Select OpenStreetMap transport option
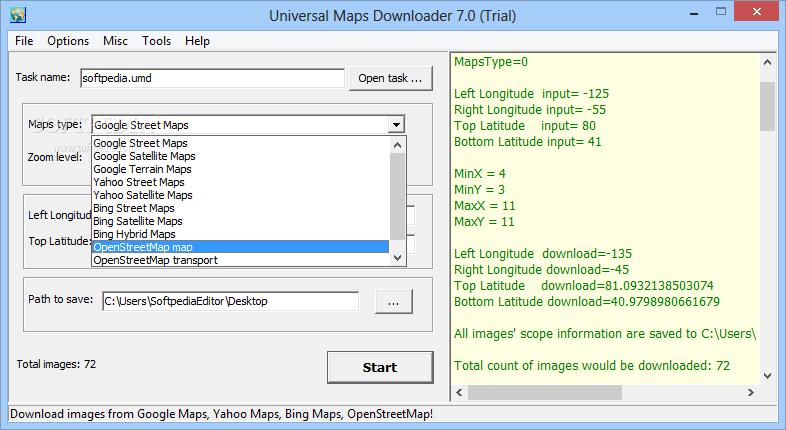The width and height of the screenshot is (786, 430). pos(240,260)
